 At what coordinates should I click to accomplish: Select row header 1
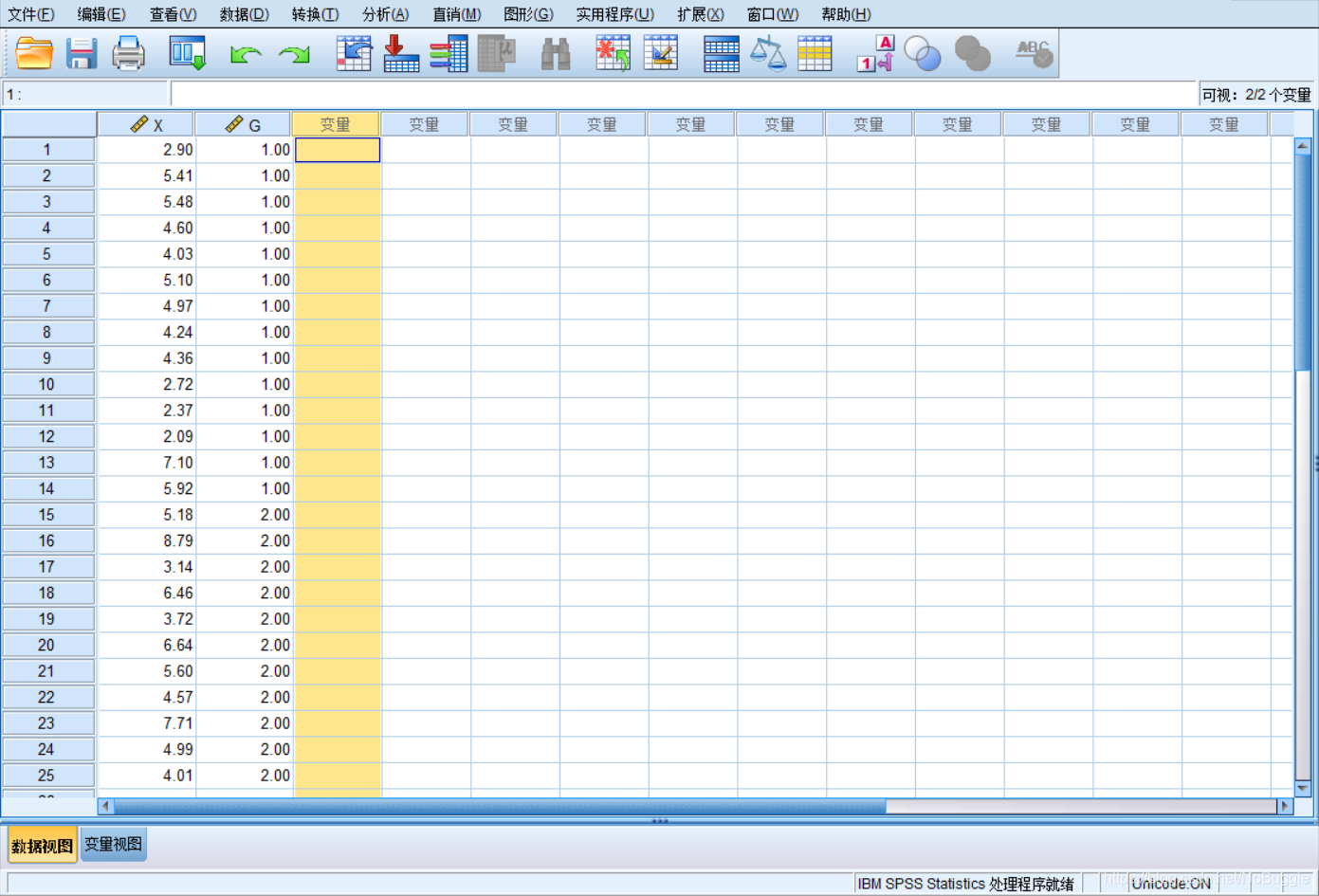47,150
